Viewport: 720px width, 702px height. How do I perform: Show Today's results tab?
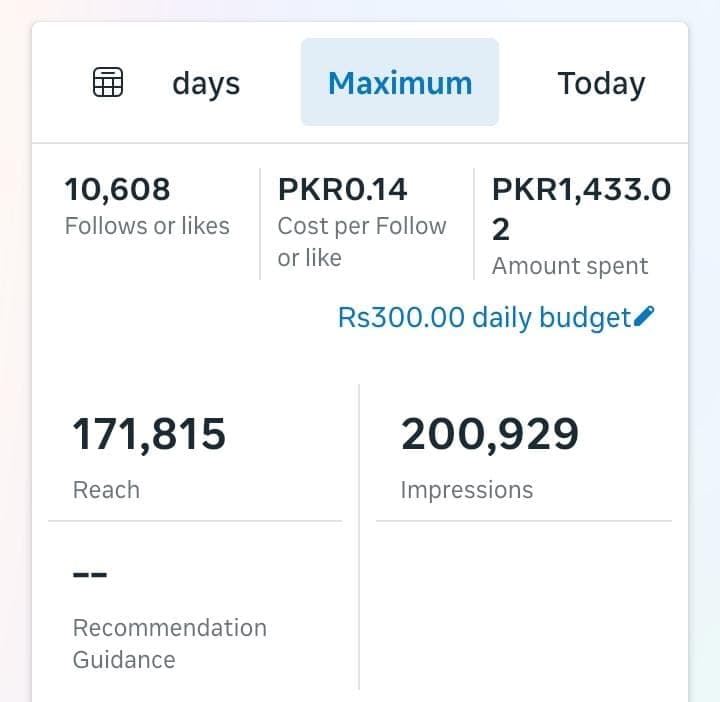pyautogui.click(x=600, y=83)
